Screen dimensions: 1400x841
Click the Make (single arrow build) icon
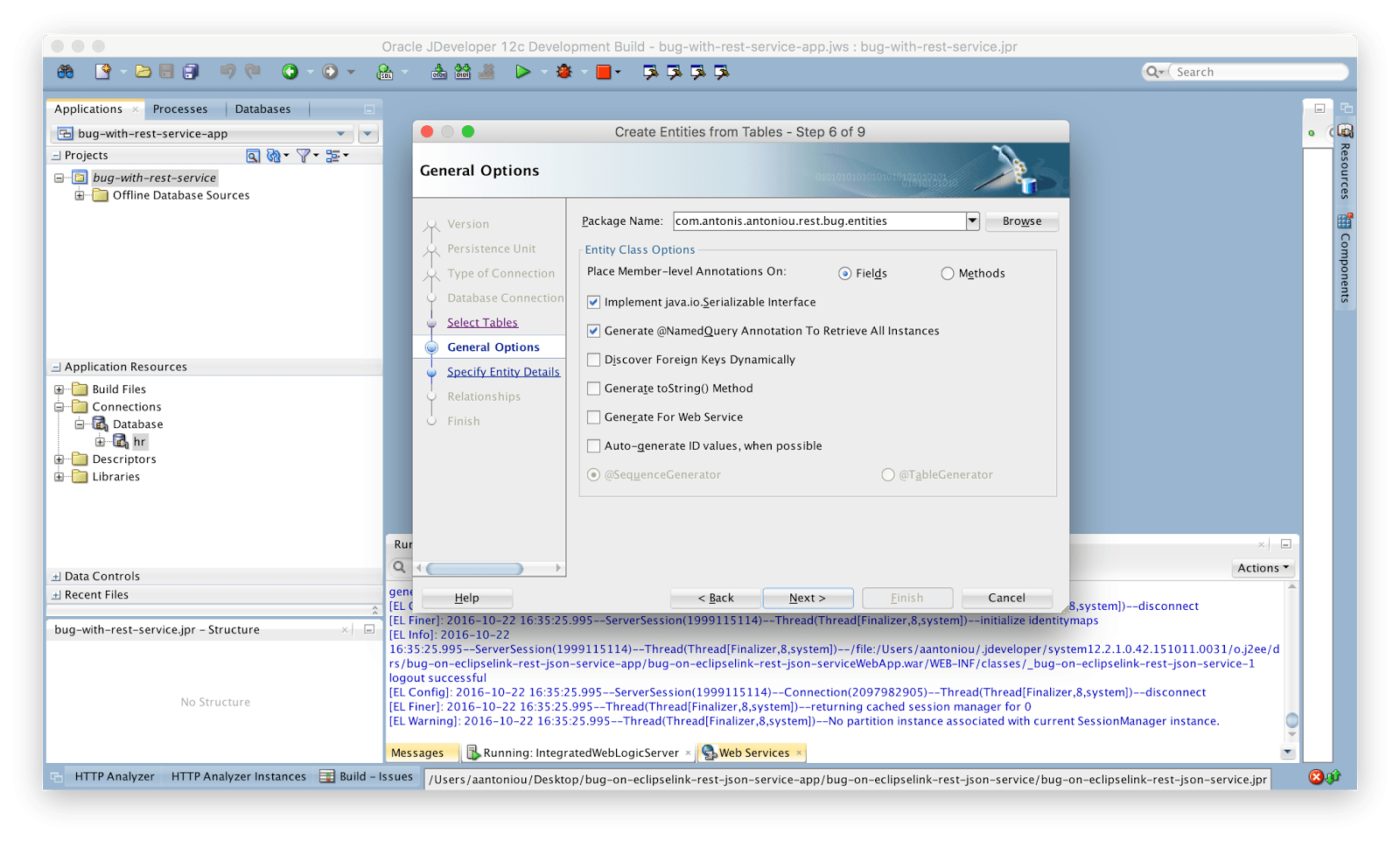[x=439, y=72]
